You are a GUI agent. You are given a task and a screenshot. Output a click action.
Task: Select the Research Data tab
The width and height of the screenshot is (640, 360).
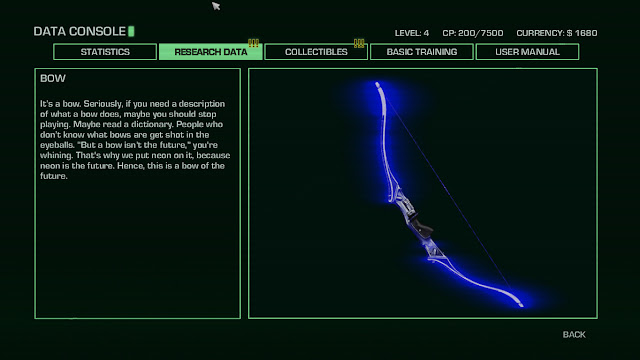click(211, 52)
